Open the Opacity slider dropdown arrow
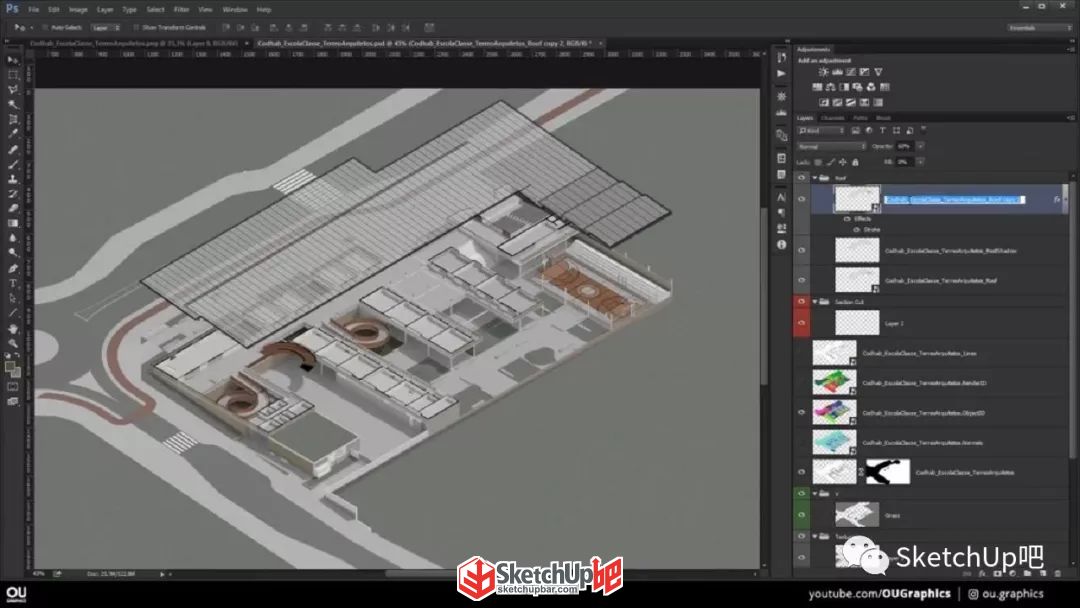Viewport: 1080px width, 608px height. point(920,147)
